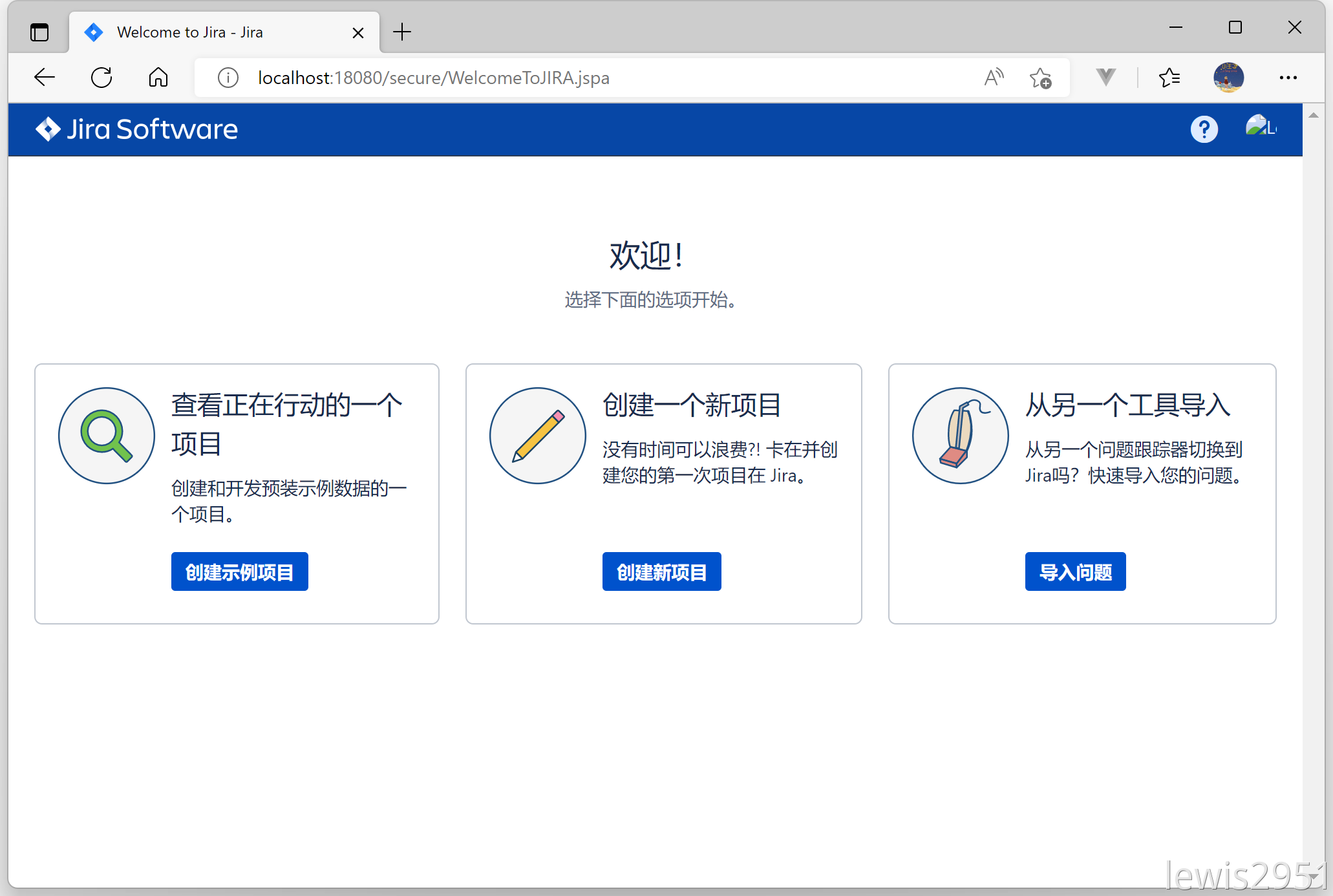Close the Welcome to Jira tab
Screen dimensions: 1333x896
(358, 32)
